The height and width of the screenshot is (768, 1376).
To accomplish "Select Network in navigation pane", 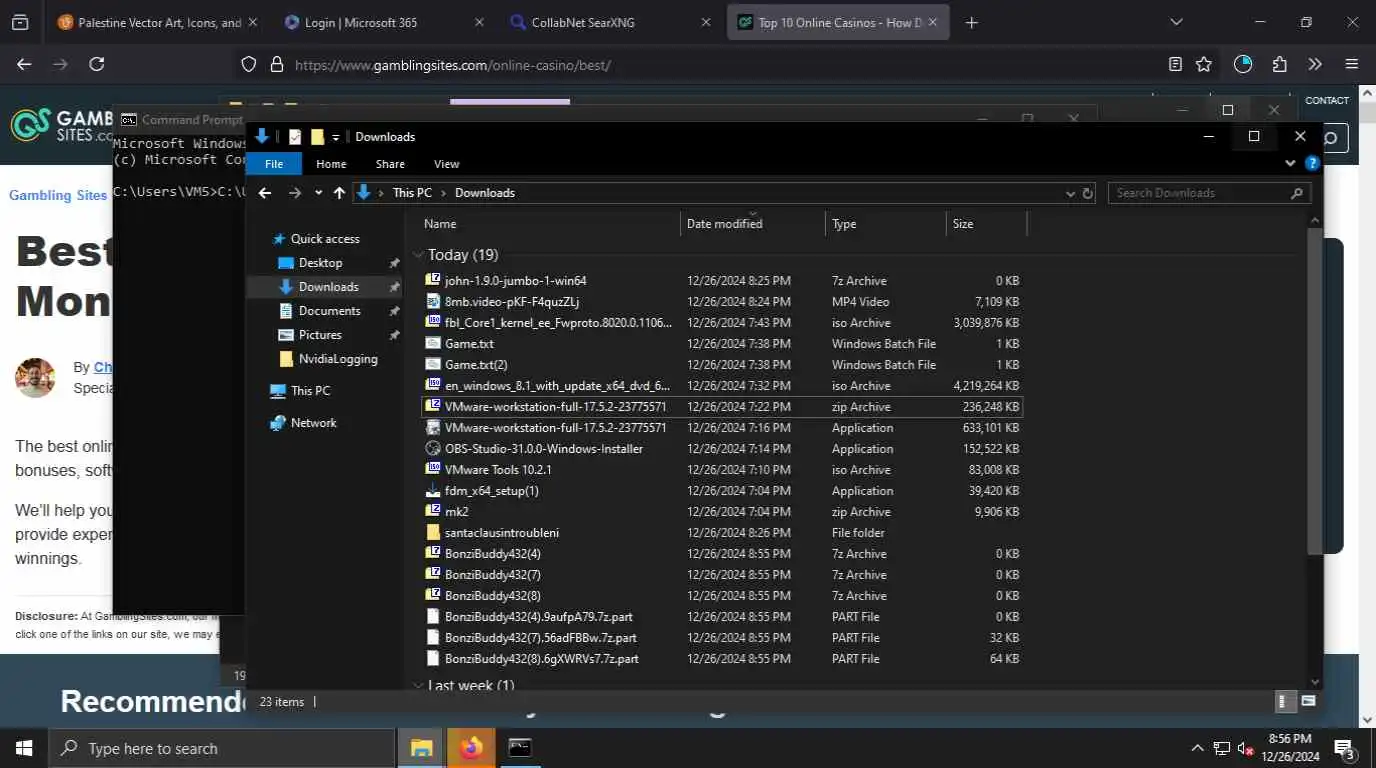I will 313,423.
